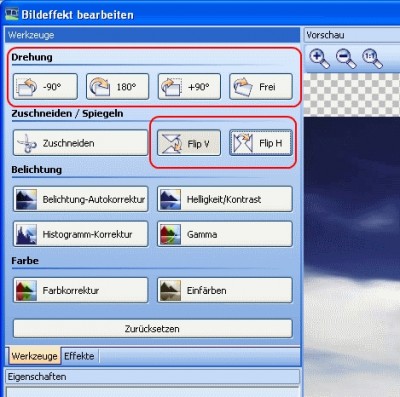Select the Werkzeuge tab
The width and height of the screenshot is (400, 397).
pyautogui.click(x=34, y=356)
